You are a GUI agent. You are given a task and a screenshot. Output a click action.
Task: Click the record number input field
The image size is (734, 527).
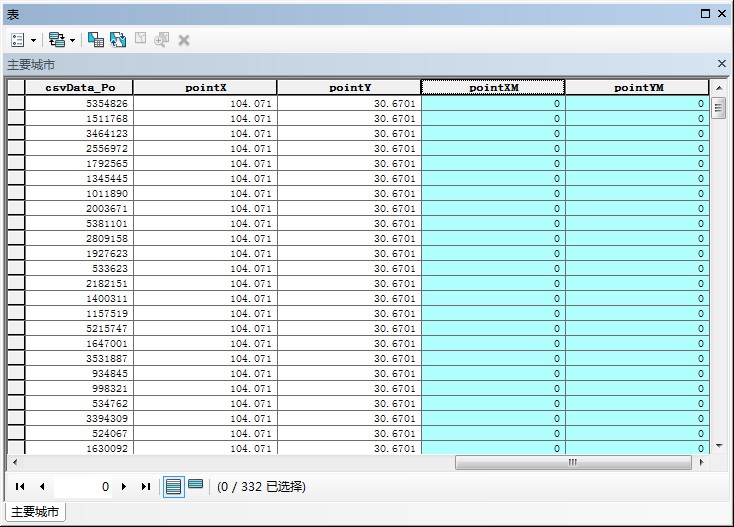(x=84, y=487)
